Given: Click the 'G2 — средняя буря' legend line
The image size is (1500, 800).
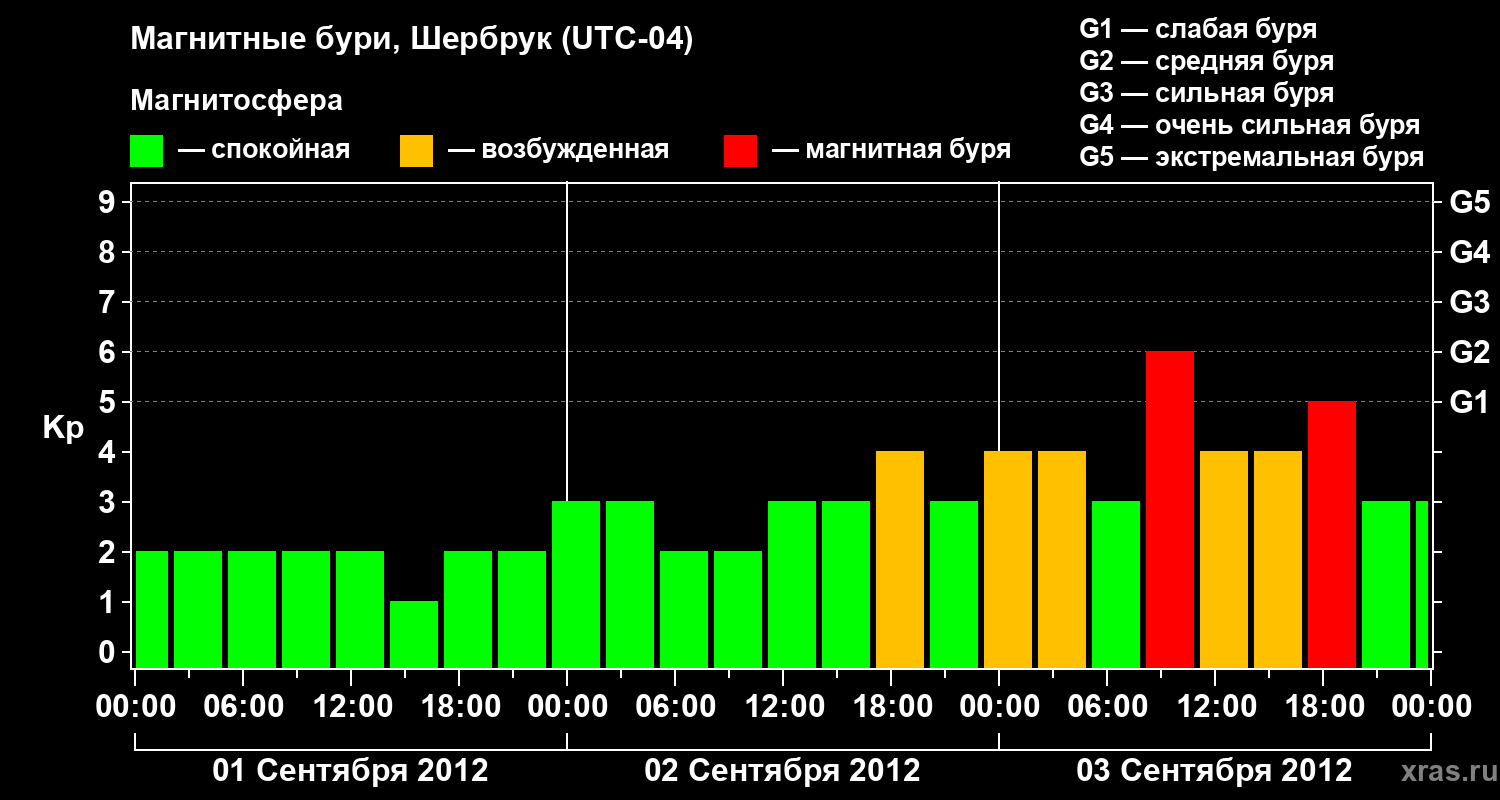Looking at the screenshot, I should click(1206, 61).
